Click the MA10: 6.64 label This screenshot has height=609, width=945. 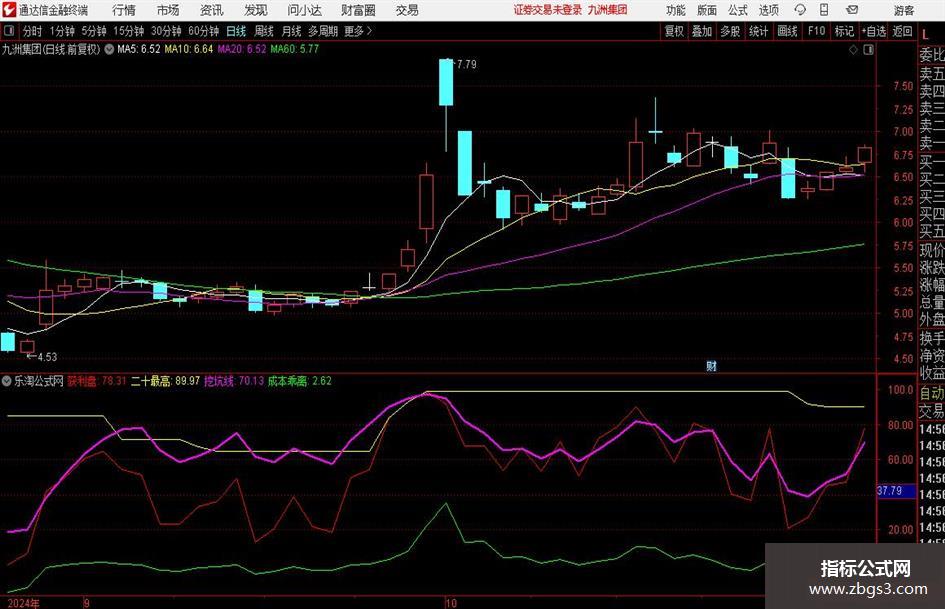coord(189,49)
